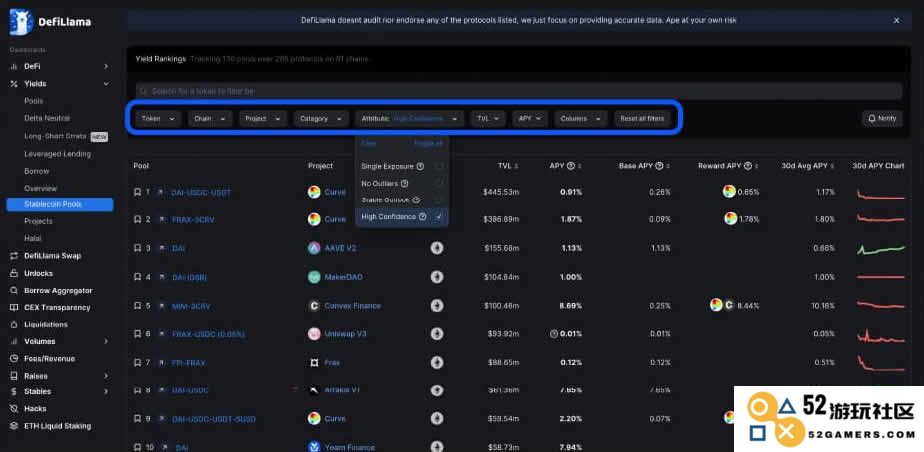This screenshot has height=452, width=924.
Task: Open the Delta Neutral page
Action: tap(47, 118)
